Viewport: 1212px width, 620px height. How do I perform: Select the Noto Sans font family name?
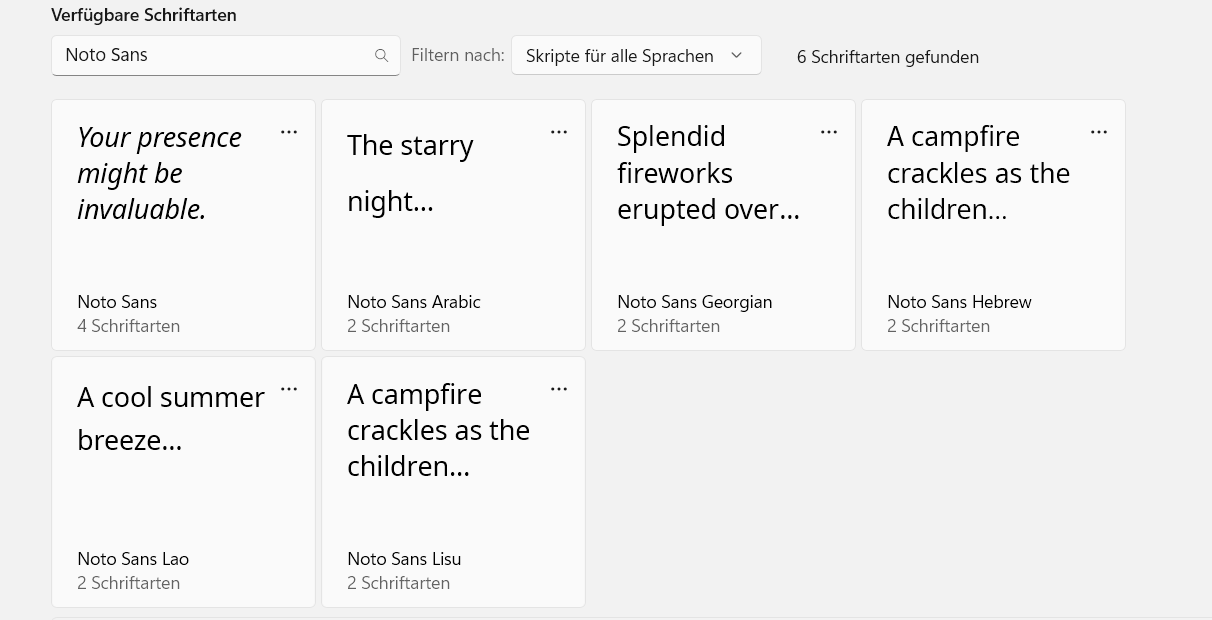(x=117, y=302)
